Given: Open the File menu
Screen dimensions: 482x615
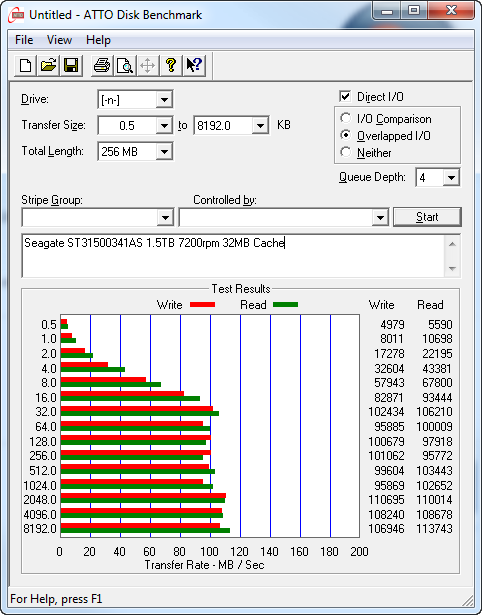Looking at the screenshot, I should [x=24, y=40].
